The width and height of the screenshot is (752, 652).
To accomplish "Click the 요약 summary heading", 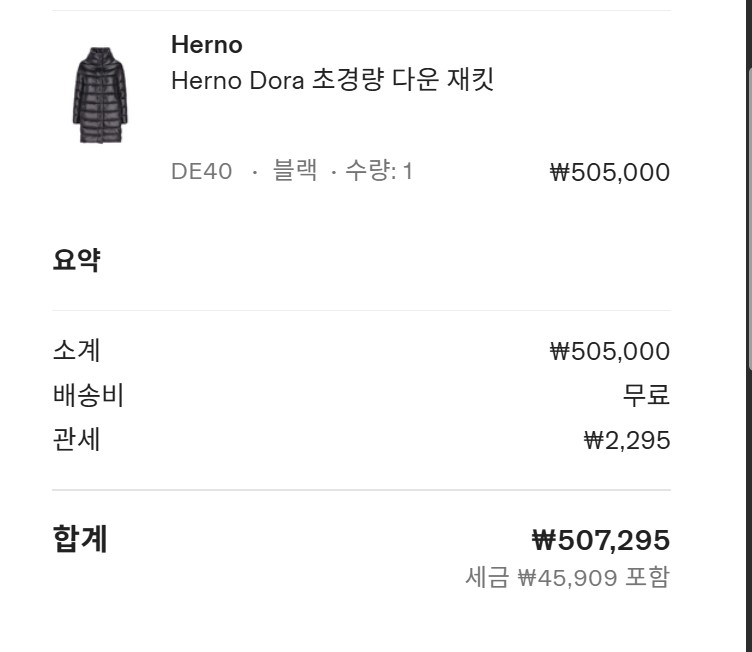I will coord(76,261).
